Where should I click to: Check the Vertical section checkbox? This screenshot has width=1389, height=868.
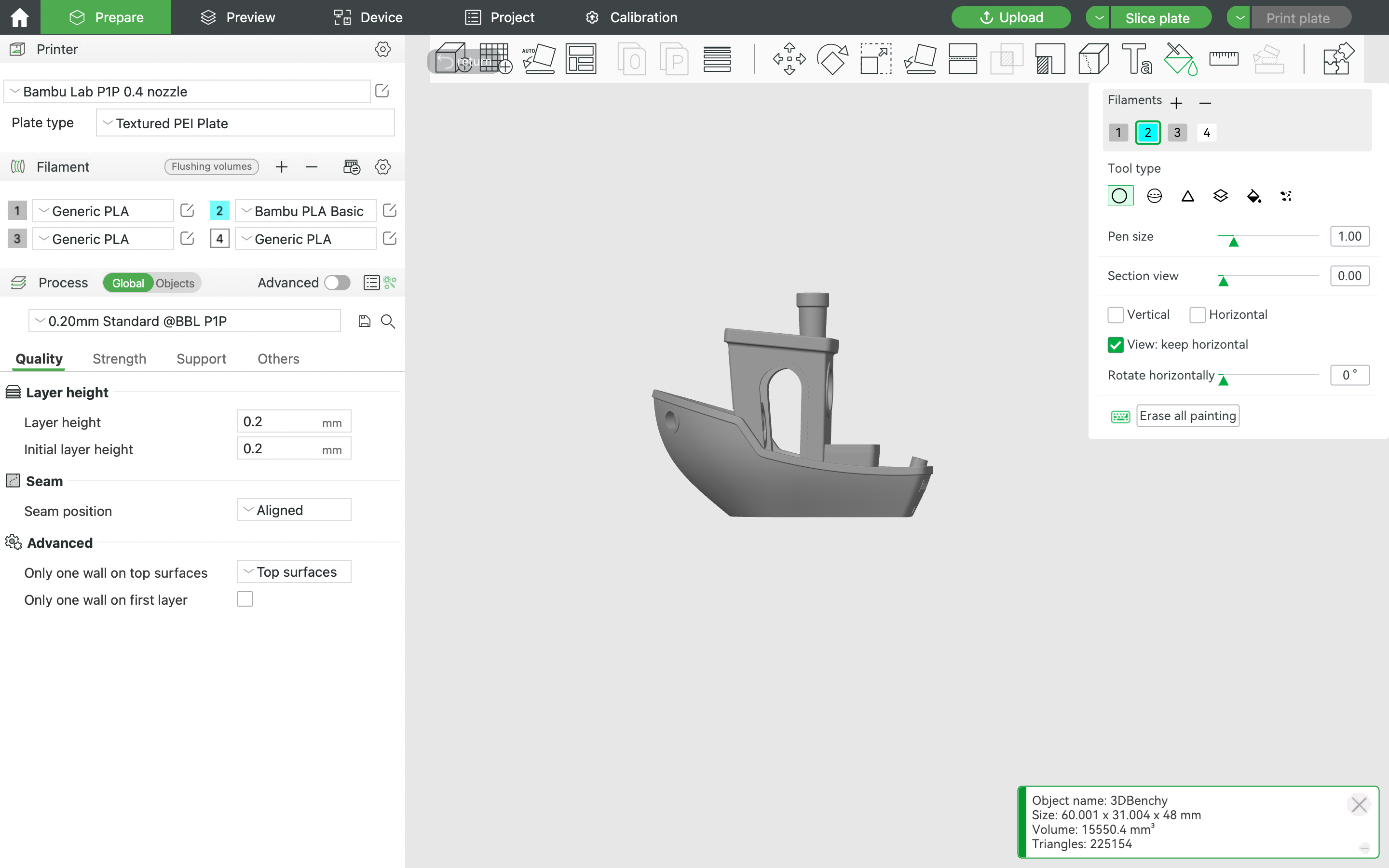[1115, 314]
